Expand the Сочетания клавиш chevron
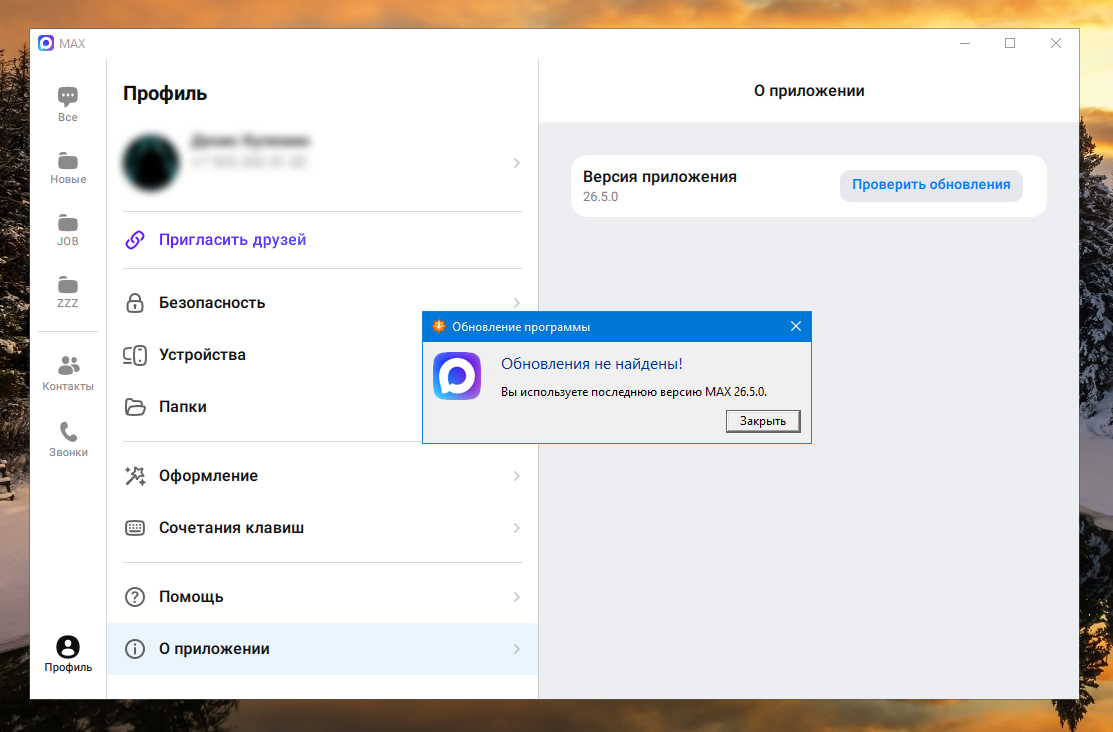1113x732 pixels. (x=517, y=528)
